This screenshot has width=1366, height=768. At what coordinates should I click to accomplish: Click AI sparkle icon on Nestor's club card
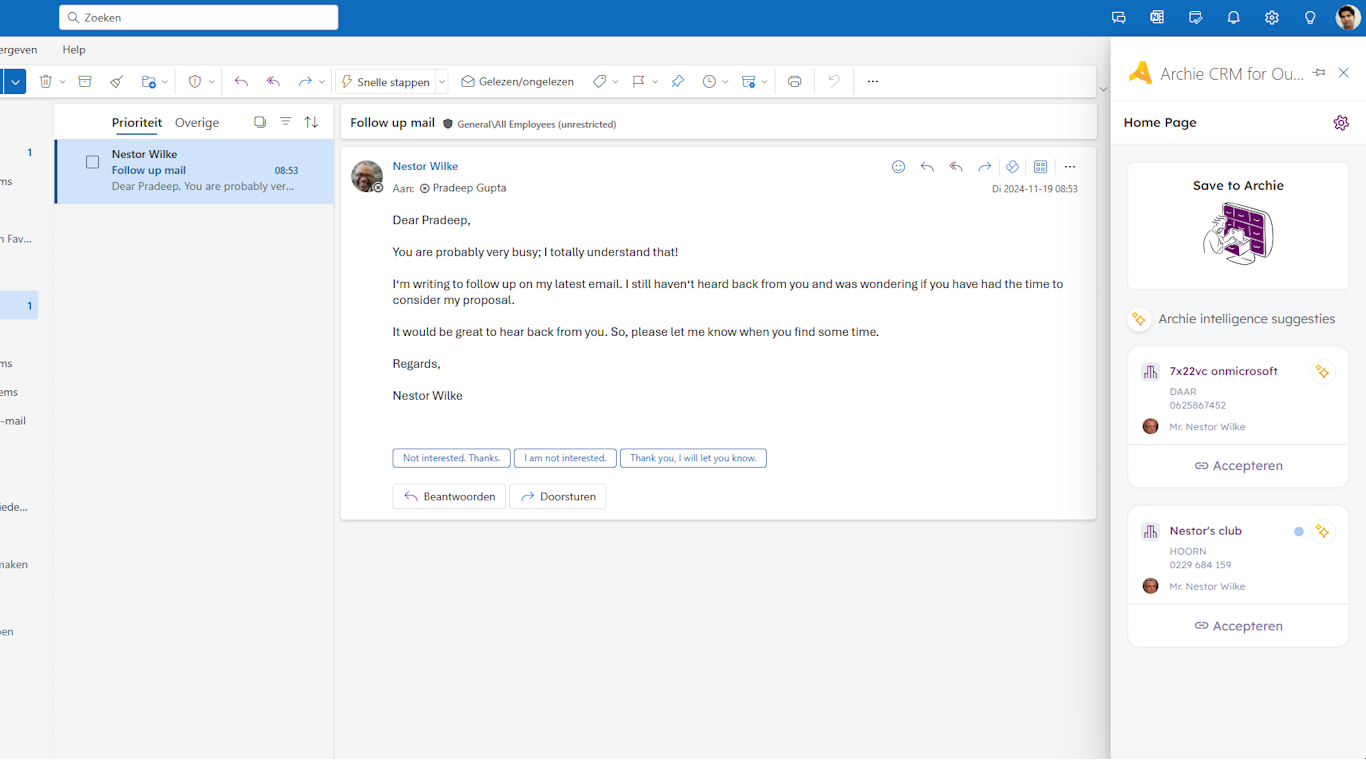pyautogui.click(x=1322, y=531)
